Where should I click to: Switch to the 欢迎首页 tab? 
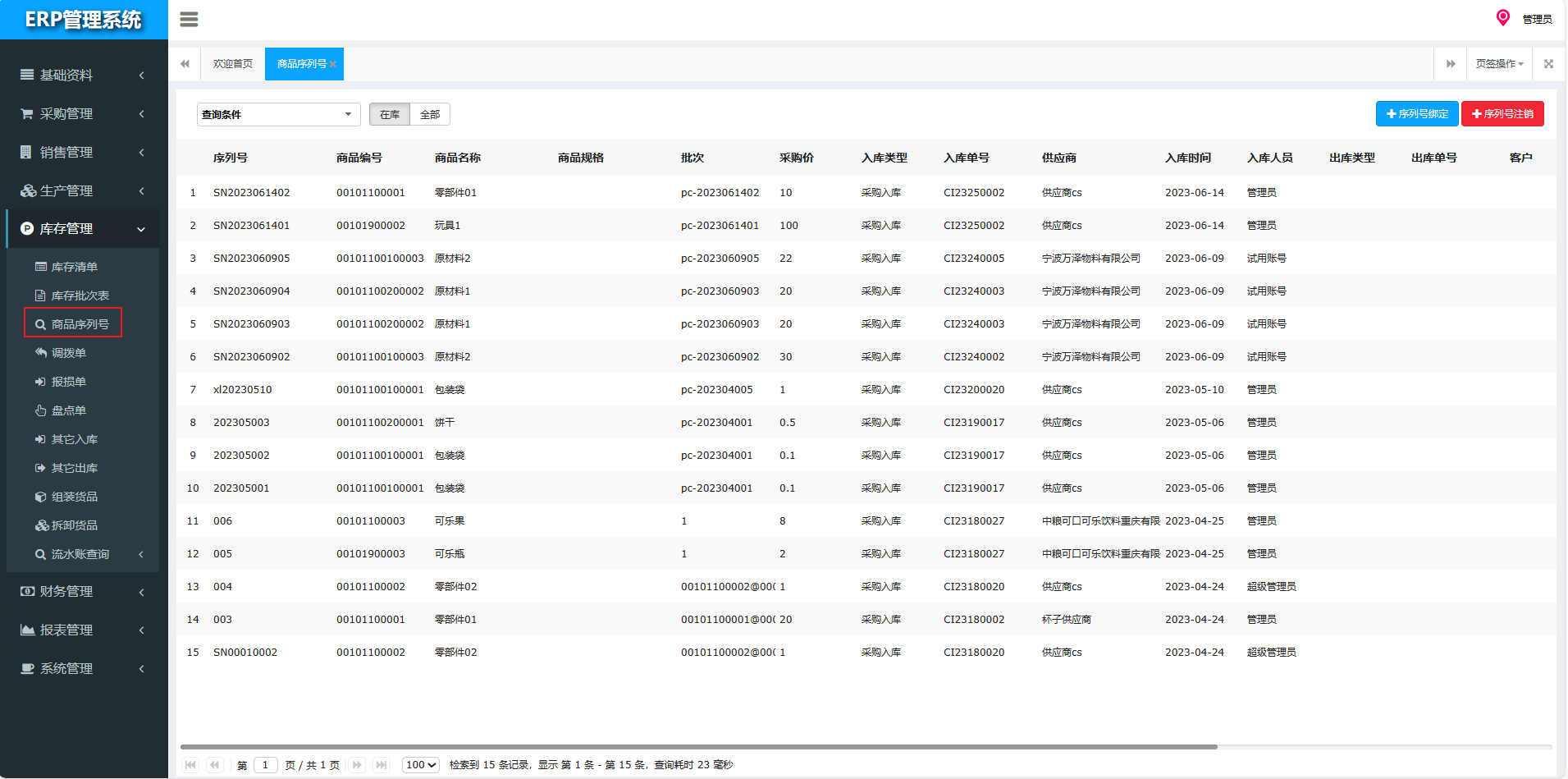tap(233, 64)
